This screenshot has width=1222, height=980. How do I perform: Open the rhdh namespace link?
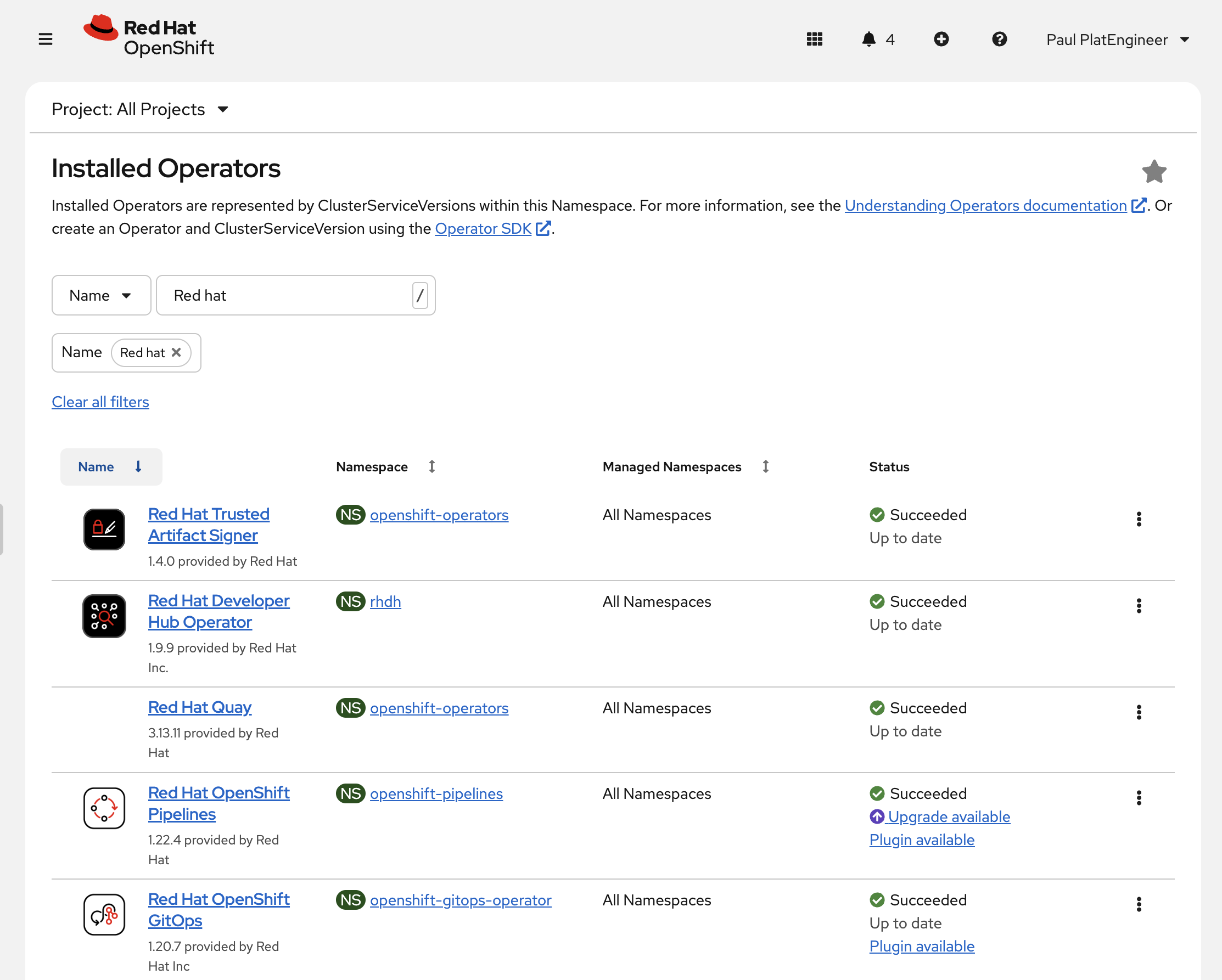[x=385, y=601]
